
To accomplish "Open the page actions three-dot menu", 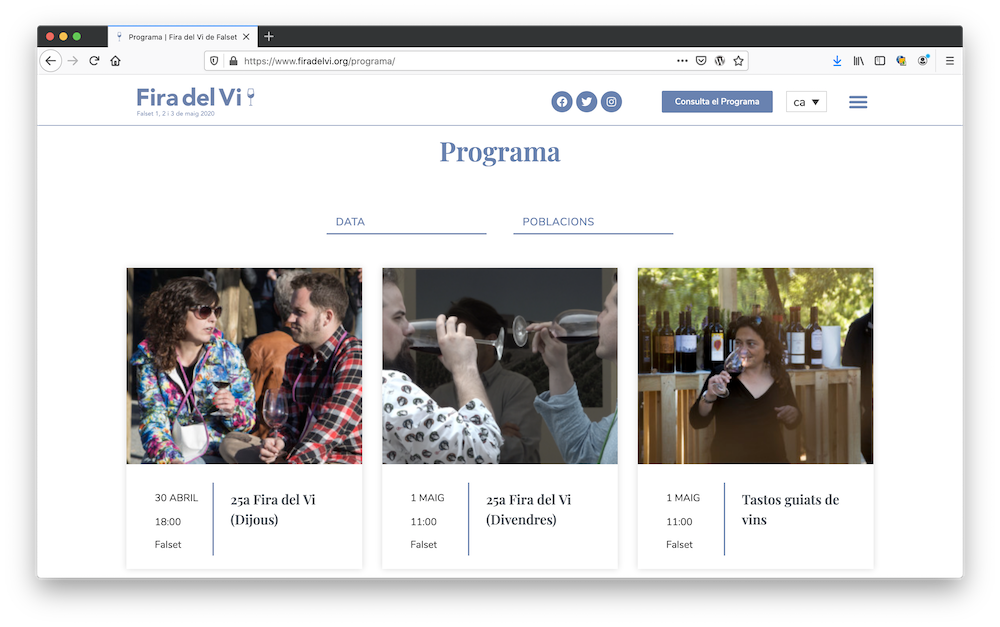I will pyautogui.click(x=682, y=61).
